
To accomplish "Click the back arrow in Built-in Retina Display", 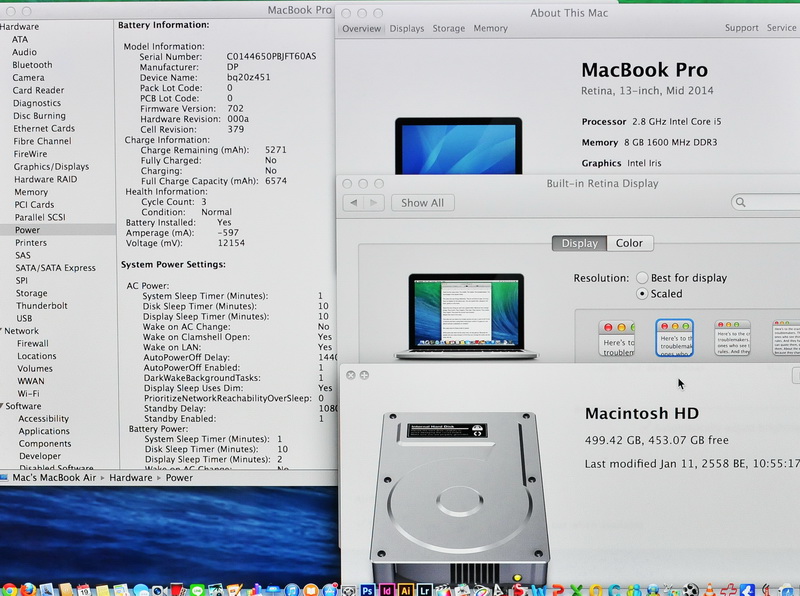I will pos(353,203).
